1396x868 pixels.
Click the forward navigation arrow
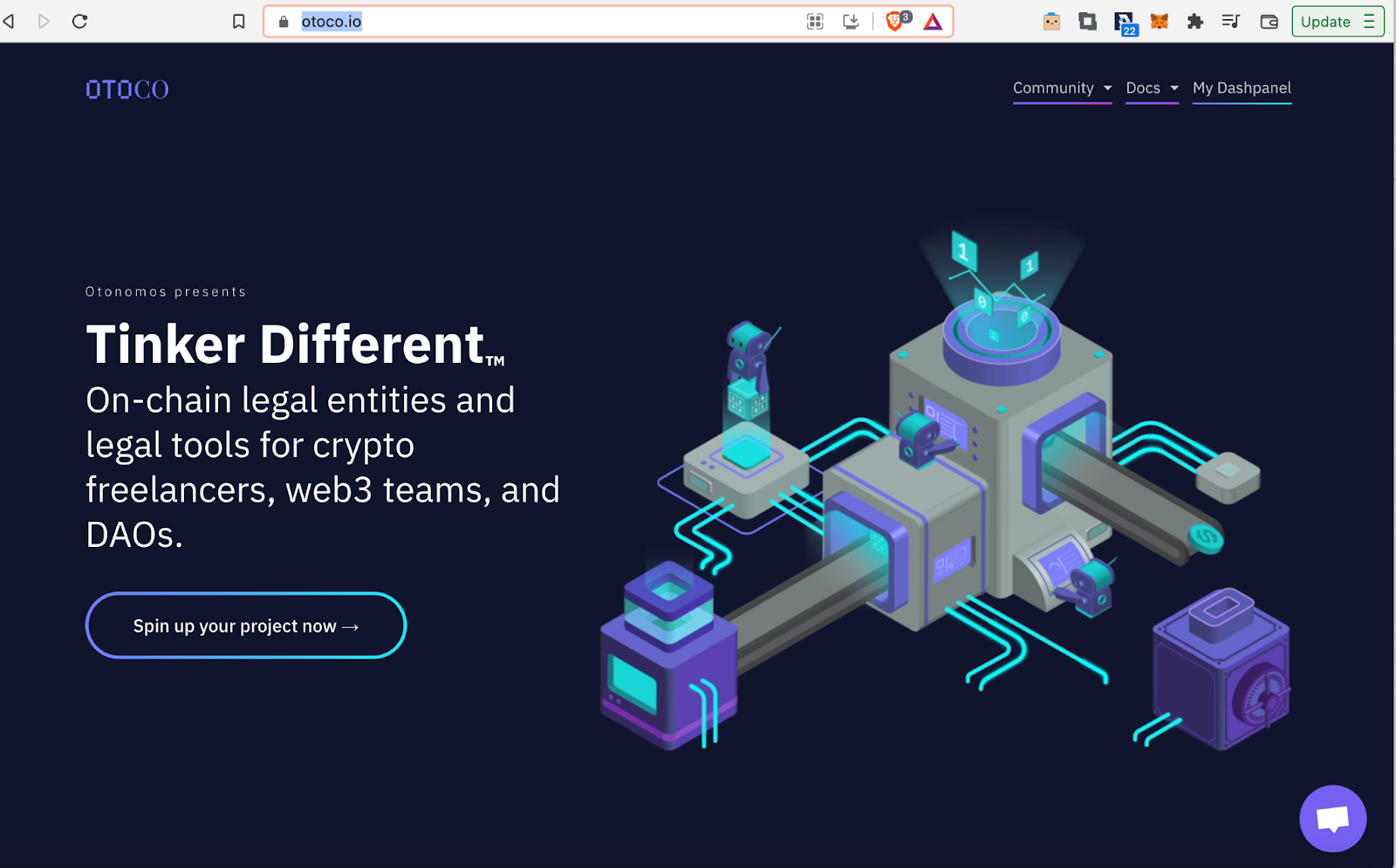click(x=44, y=21)
